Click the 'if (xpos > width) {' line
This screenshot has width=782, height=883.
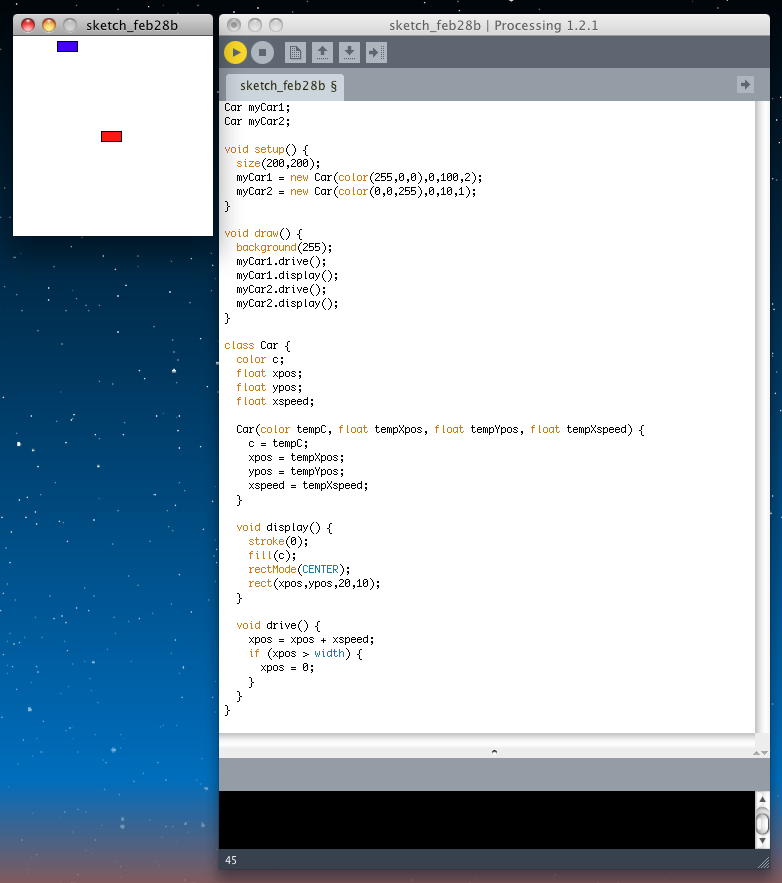coord(305,654)
